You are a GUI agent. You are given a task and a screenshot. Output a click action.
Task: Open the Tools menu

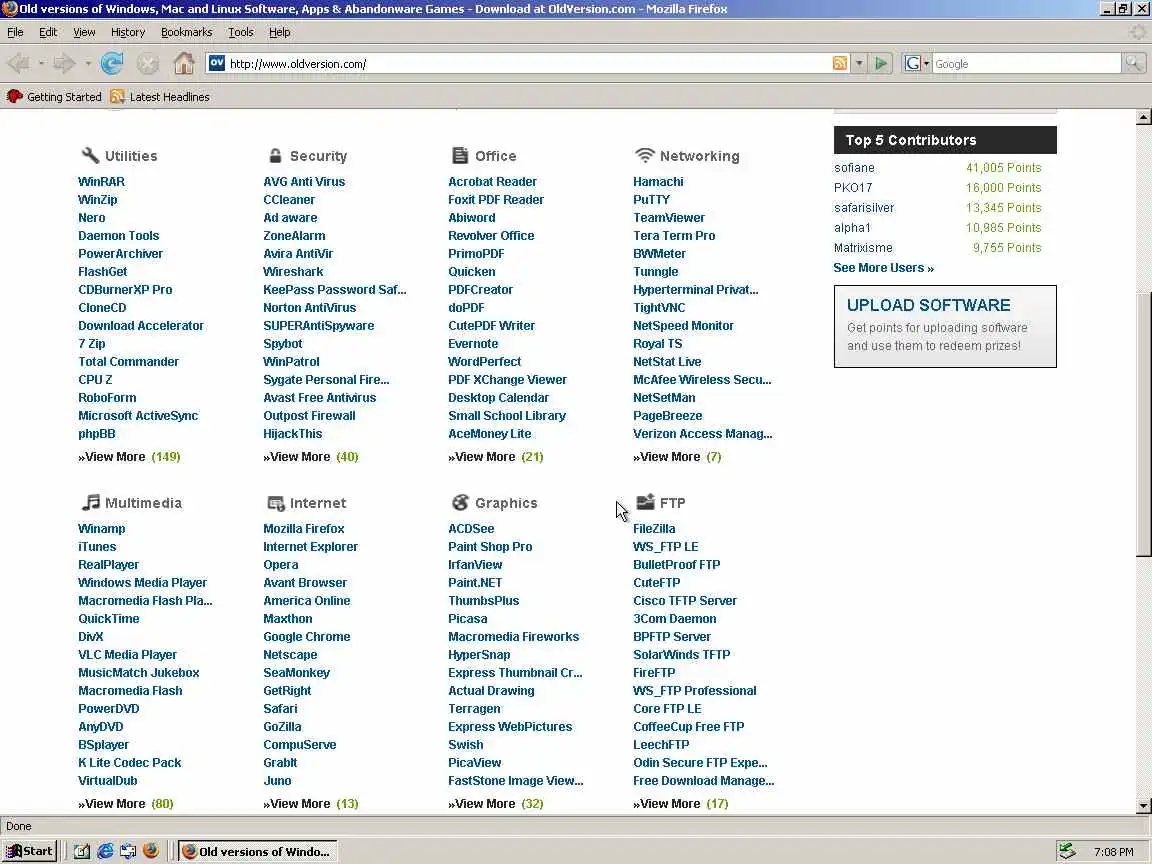tap(241, 32)
